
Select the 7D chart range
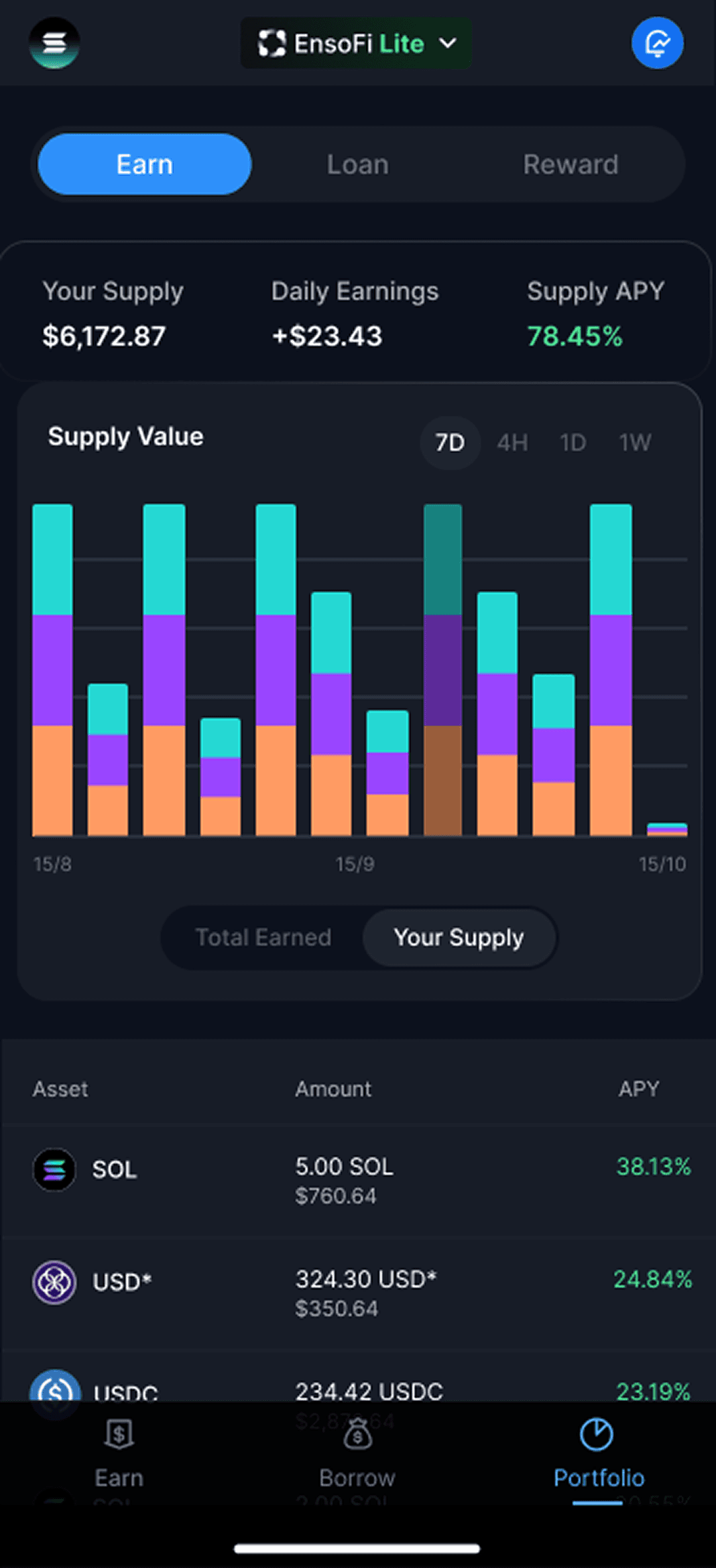pos(450,442)
